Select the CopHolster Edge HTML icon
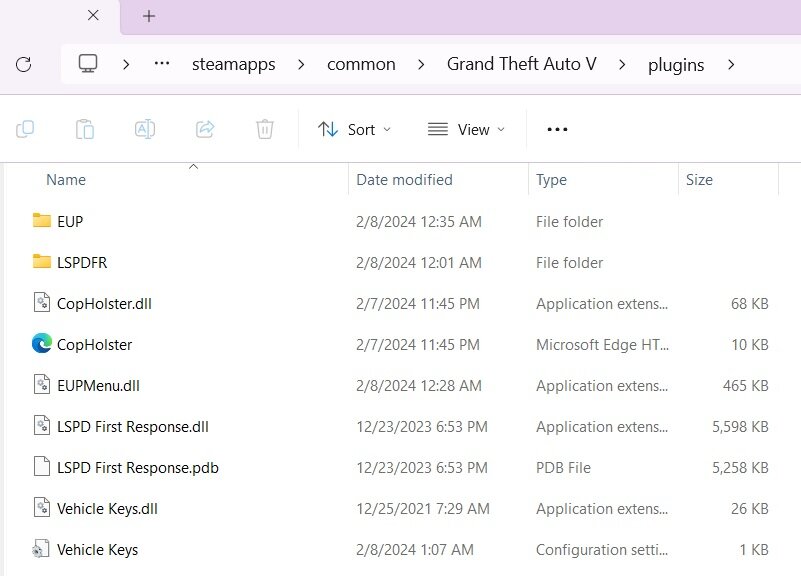Screen dimensions: 801x576 tap(42, 343)
